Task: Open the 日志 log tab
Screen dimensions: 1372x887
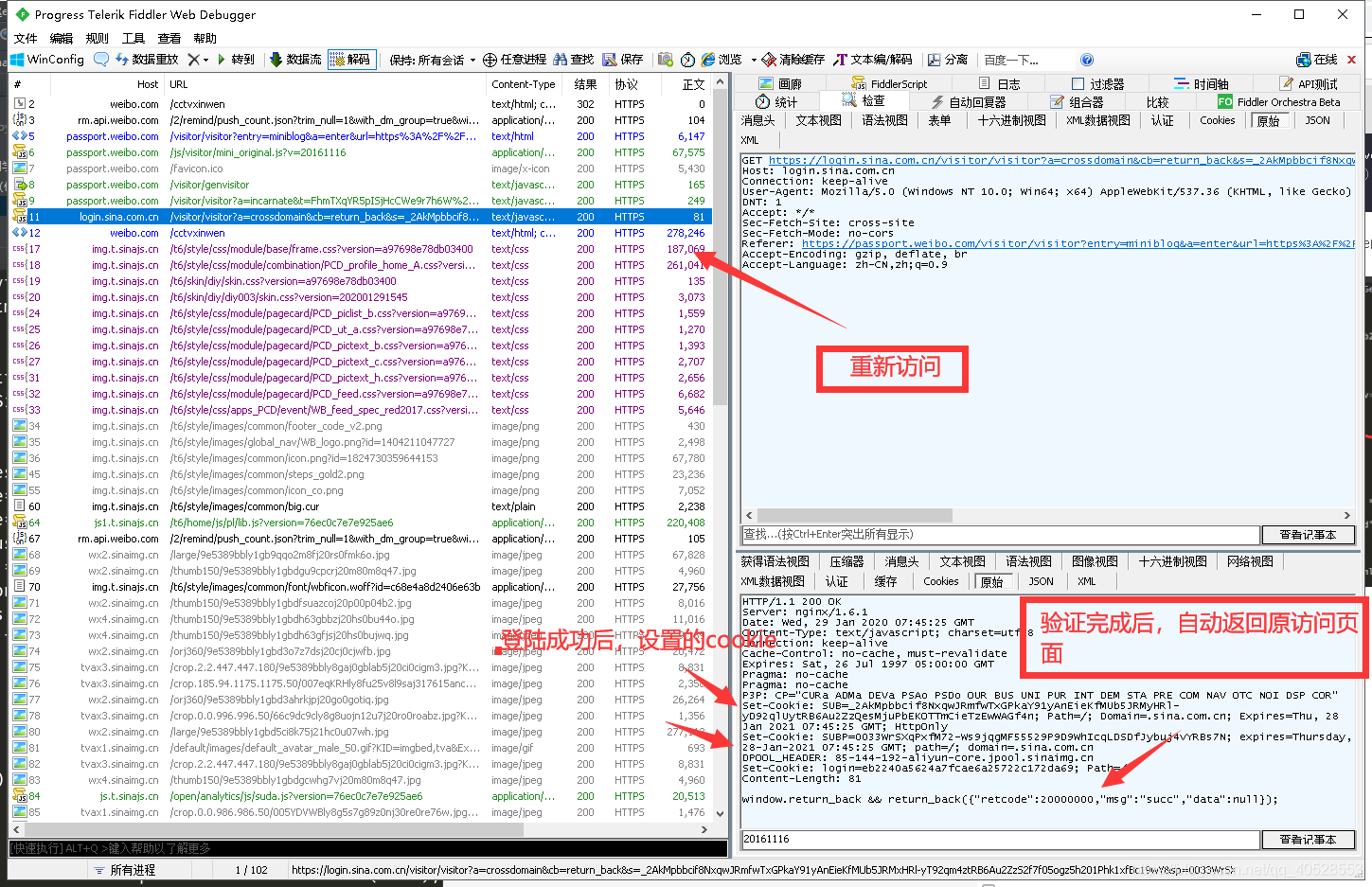Action: 1000,84
